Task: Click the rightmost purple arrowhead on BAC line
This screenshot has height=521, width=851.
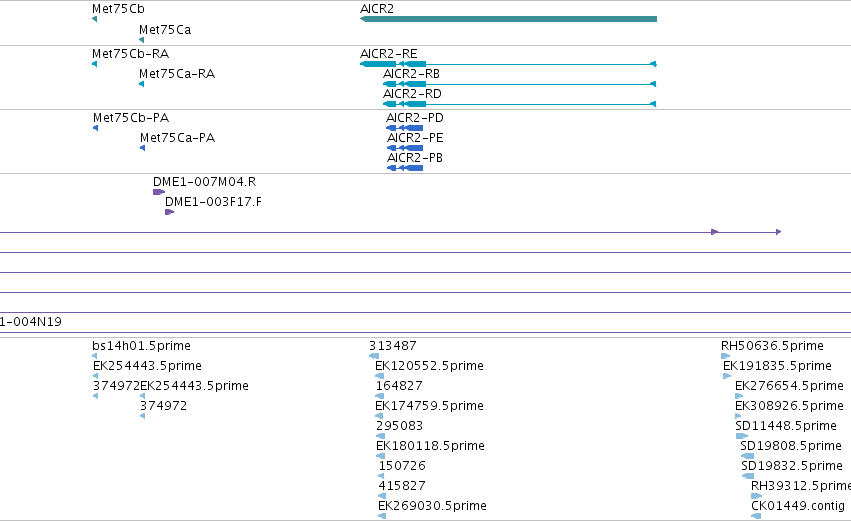Action: (x=779, y=232)
